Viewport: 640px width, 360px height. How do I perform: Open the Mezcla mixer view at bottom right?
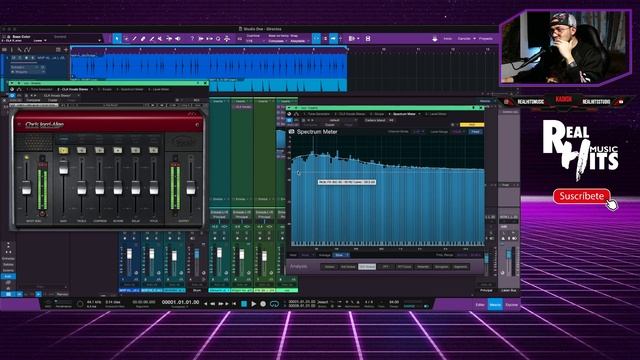495,304
